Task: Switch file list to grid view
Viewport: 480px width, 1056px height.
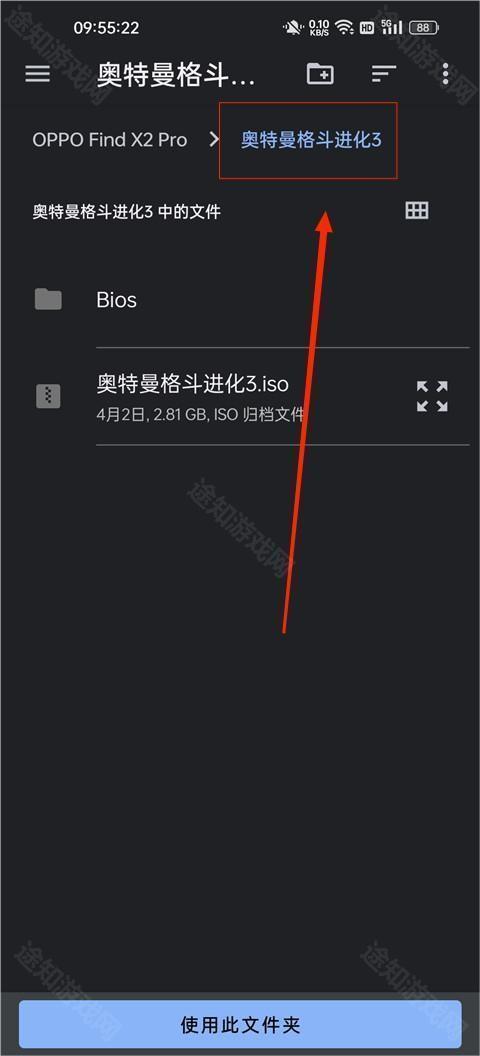Action: (x=417, y=210)
